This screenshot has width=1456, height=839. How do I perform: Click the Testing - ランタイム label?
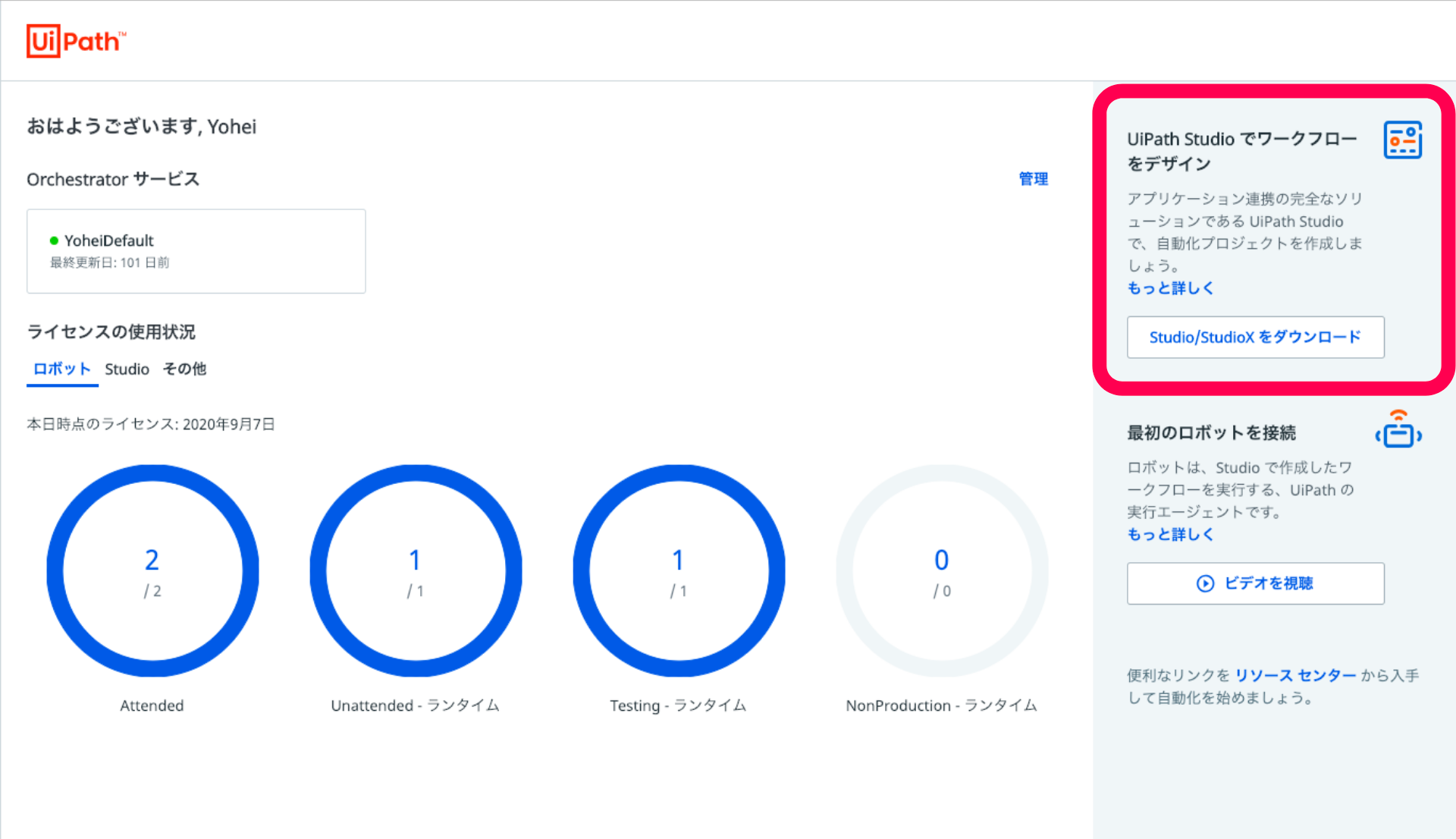[x=678, y=705]
